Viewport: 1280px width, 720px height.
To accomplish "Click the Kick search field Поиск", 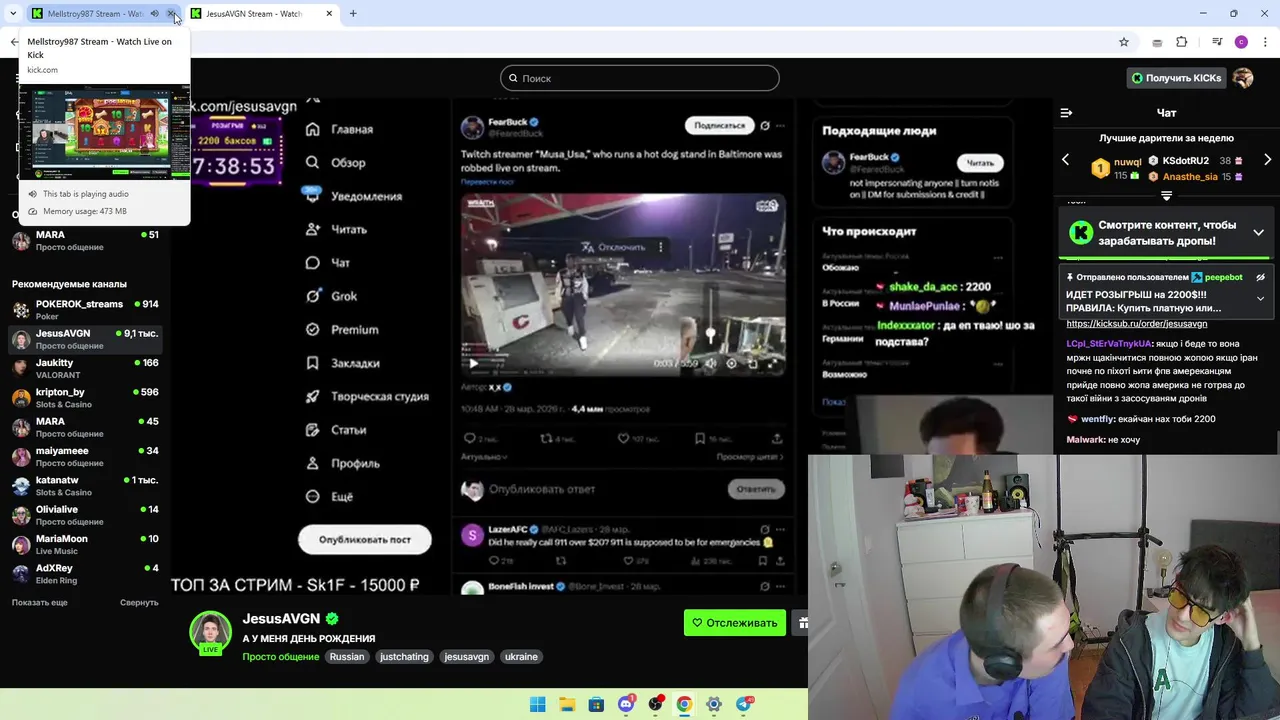I will pos(640,78).
